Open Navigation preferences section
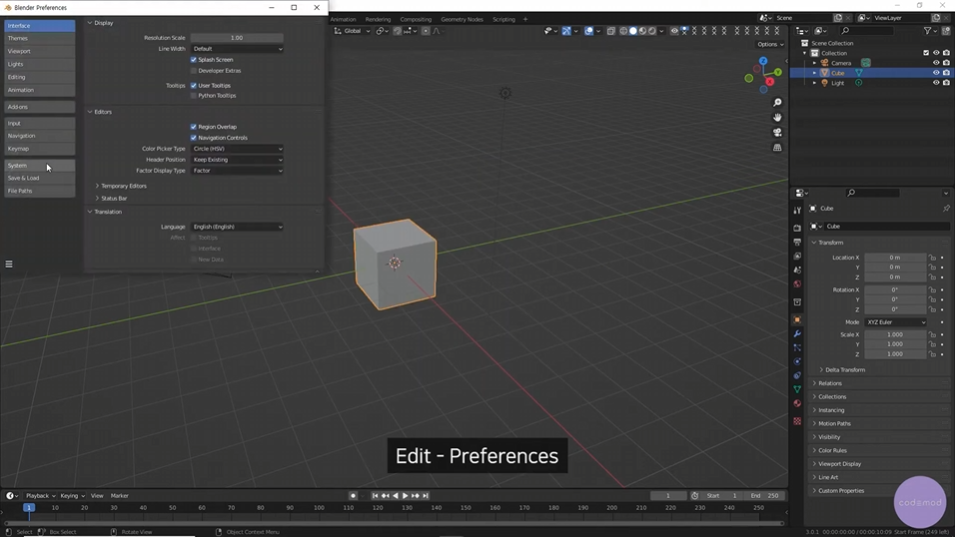Screen dimensions: 955x537 coord(40,136)
